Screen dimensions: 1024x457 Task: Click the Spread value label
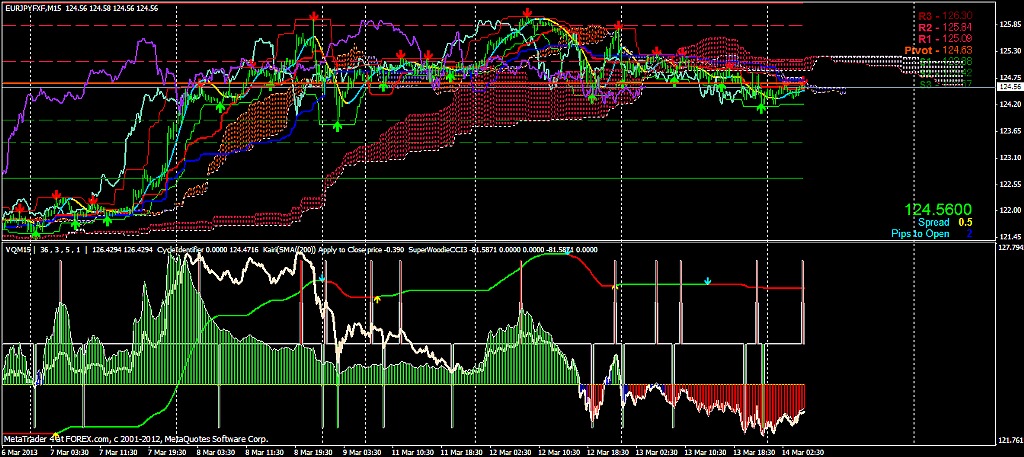tap(939, 222)
